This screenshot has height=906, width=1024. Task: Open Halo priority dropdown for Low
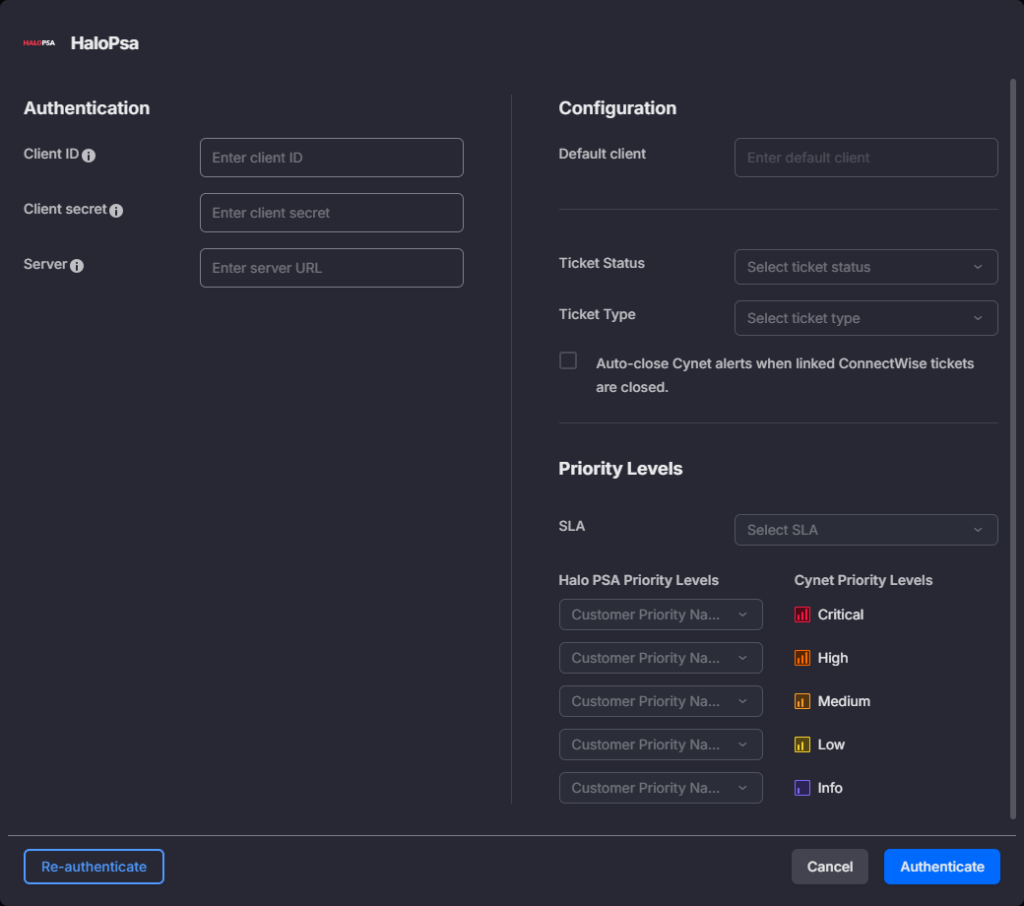pos(660,745)
